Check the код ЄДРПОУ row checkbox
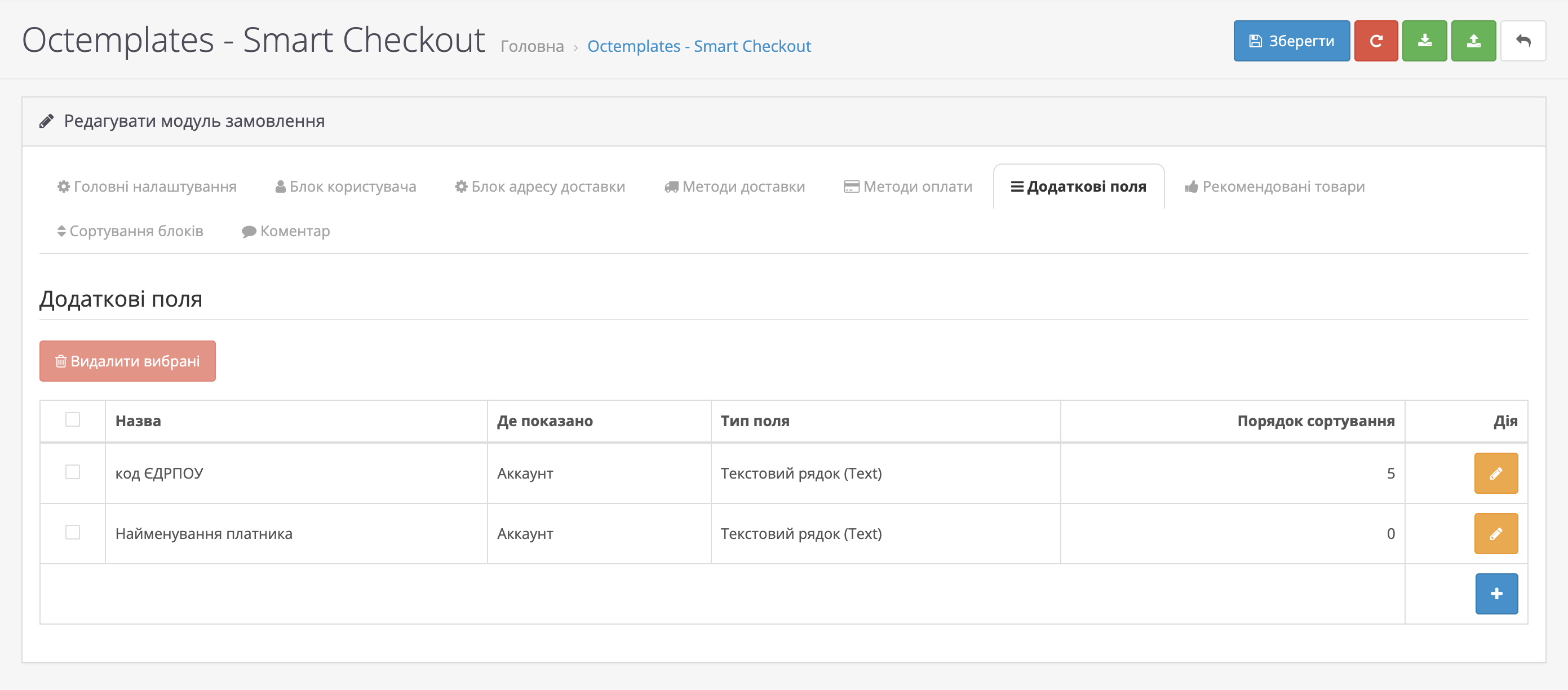The image size is (1568, 690). coord(73,472)
